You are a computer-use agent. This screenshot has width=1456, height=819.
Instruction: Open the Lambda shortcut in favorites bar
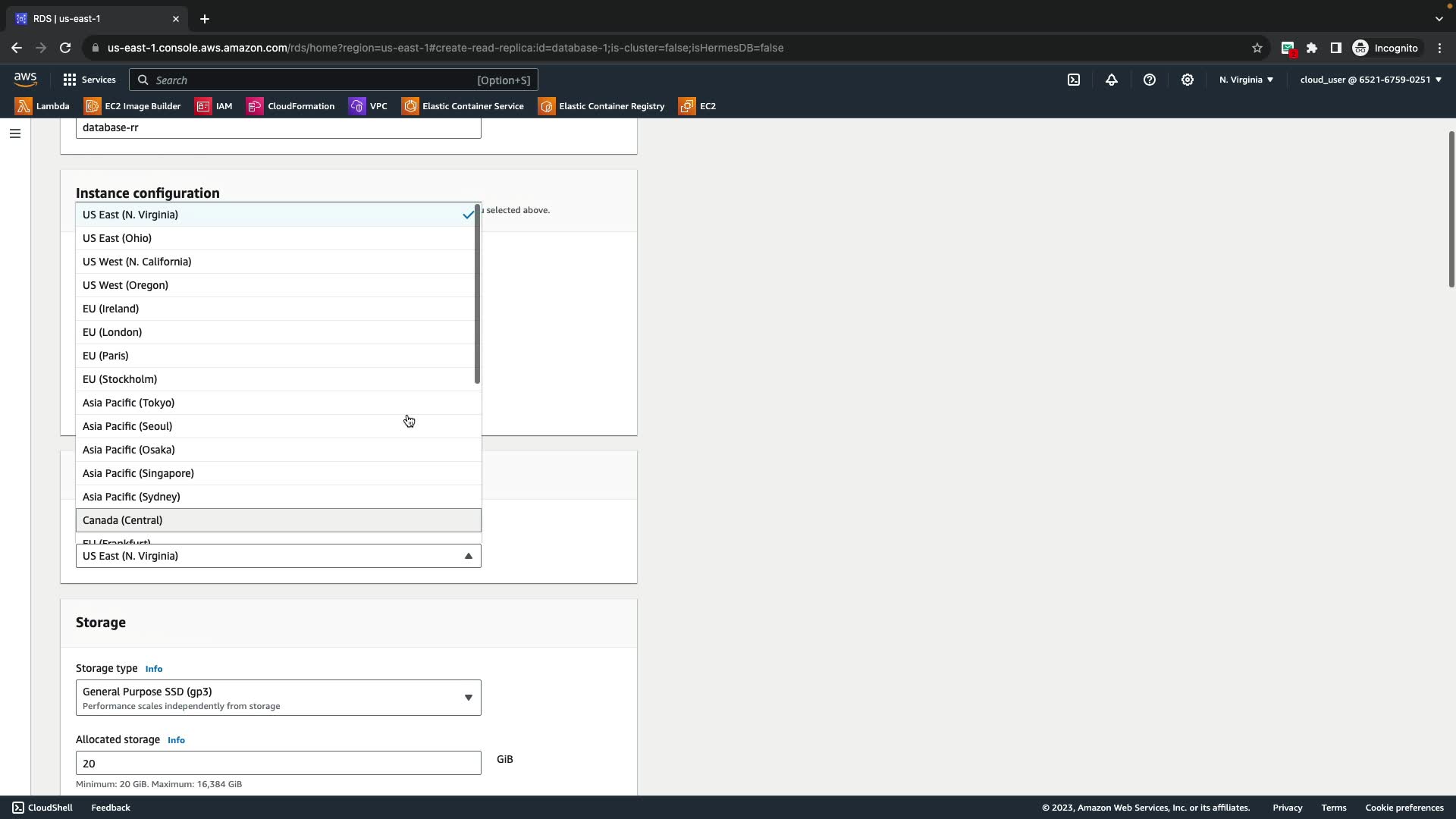[x=42, y=106]
